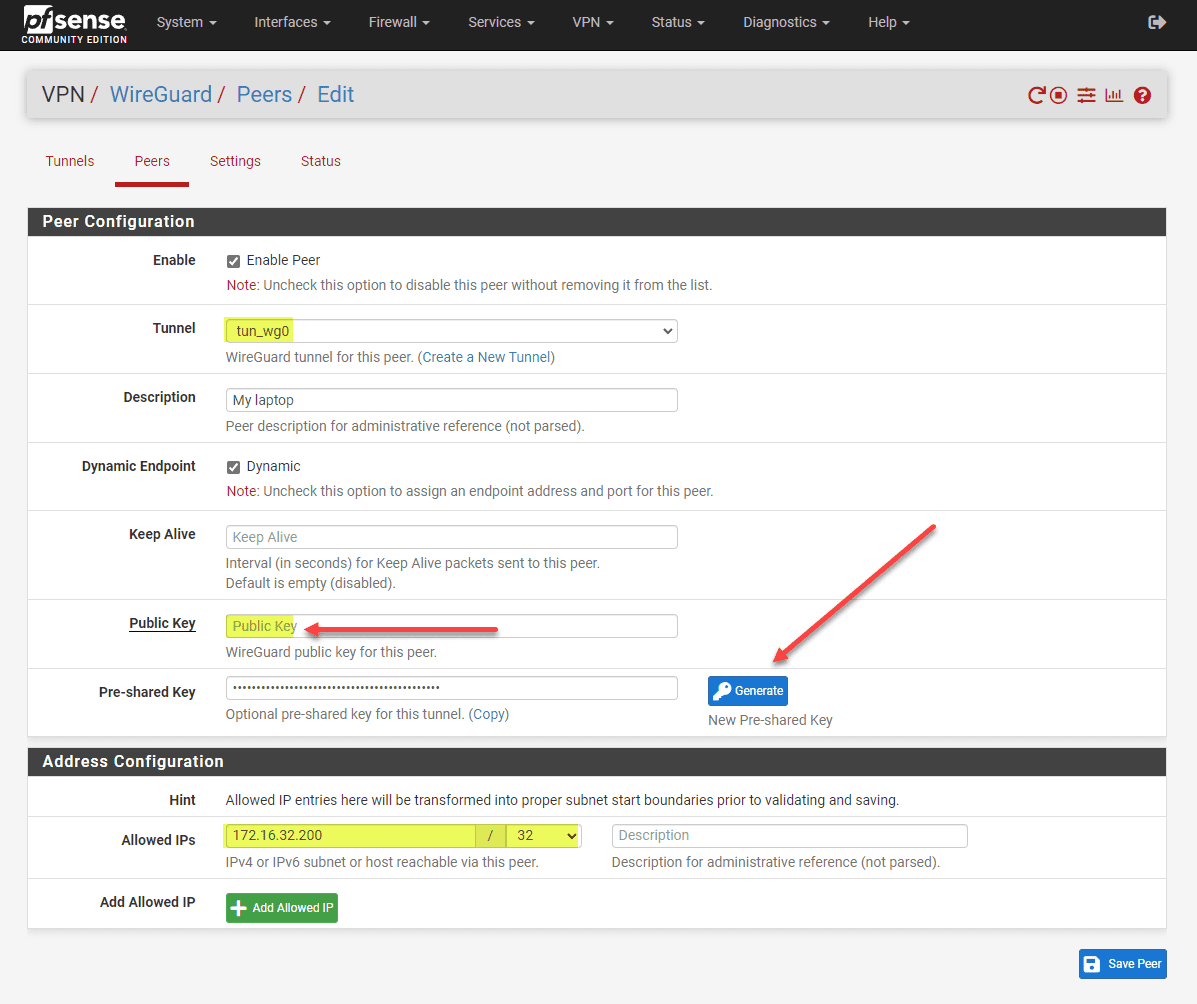The height and width of the screenshot is (1004, 1197).
Task: Open the subnet mask 32 dropdown
Action: pyautogui.click(x=544, y=835)
